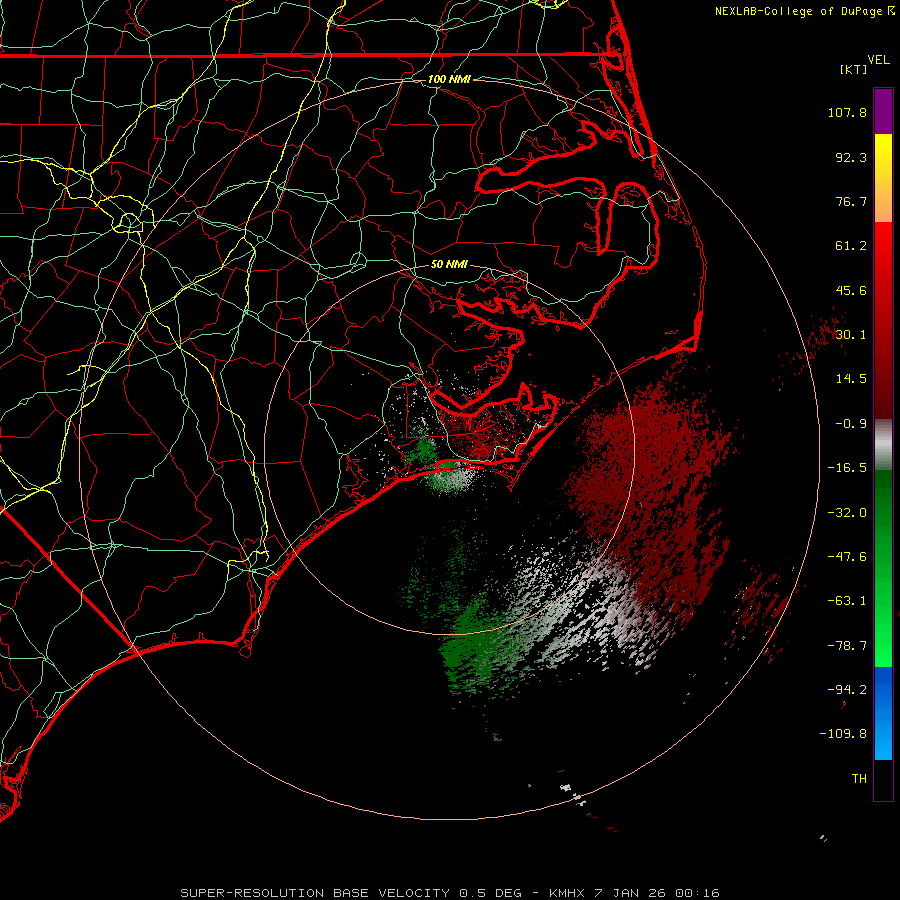Pick the gray near-zero segment of color bar
The image size is (900, 900).
[x=883, y=444]
